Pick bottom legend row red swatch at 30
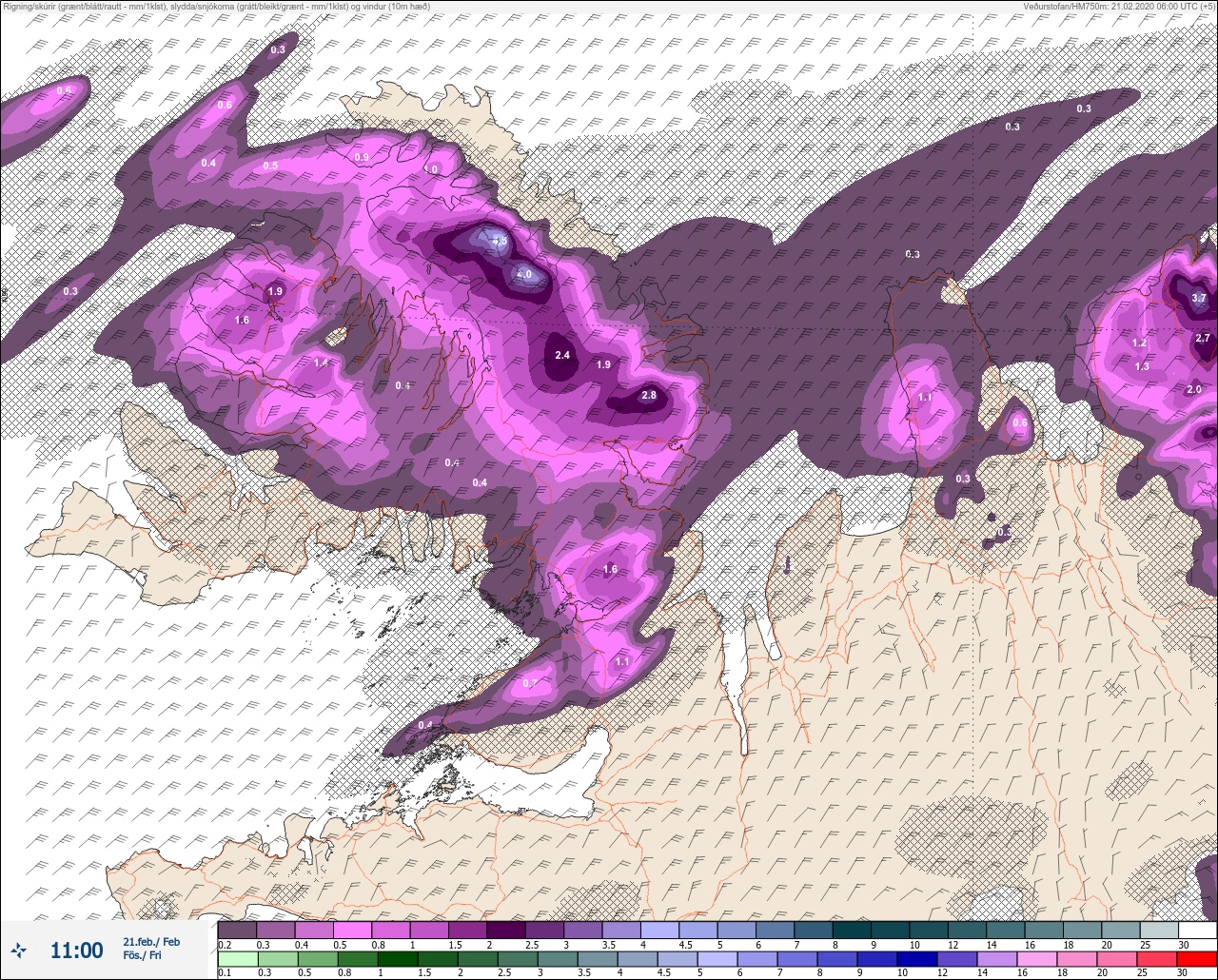The width and height of the screenshot is (1218, 980). coord(1197,958)
